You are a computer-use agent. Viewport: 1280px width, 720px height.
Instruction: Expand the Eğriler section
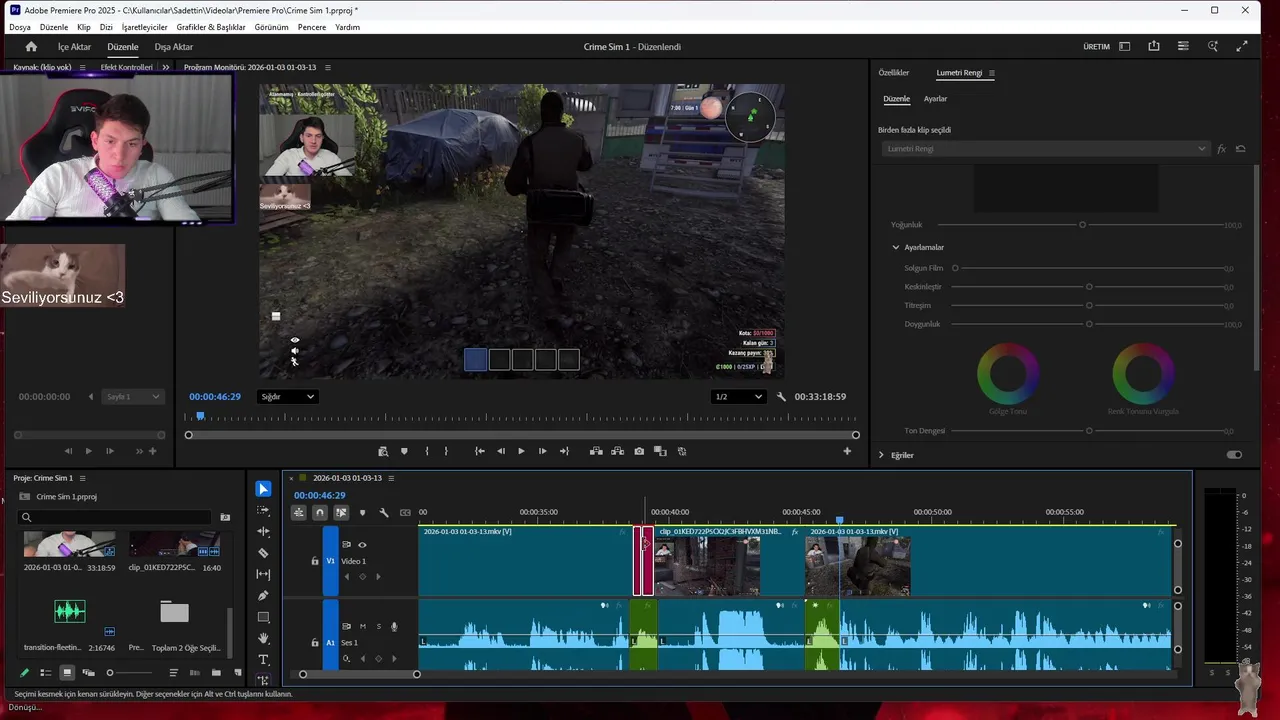click(881, 455)
